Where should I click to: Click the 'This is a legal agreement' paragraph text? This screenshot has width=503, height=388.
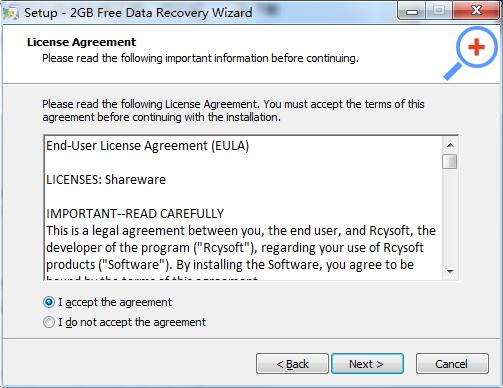241,248
